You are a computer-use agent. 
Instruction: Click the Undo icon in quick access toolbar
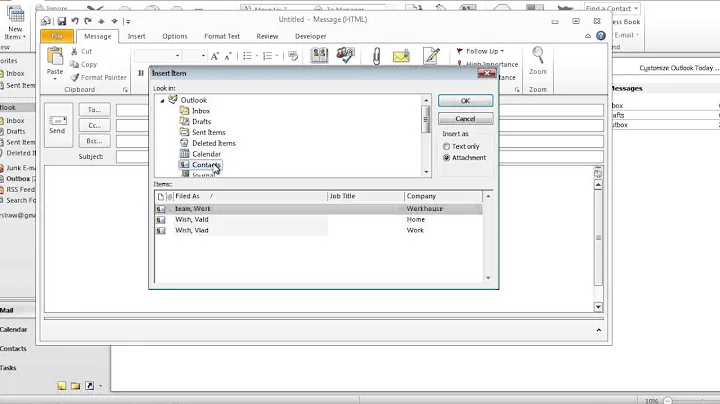pos(75,21)
